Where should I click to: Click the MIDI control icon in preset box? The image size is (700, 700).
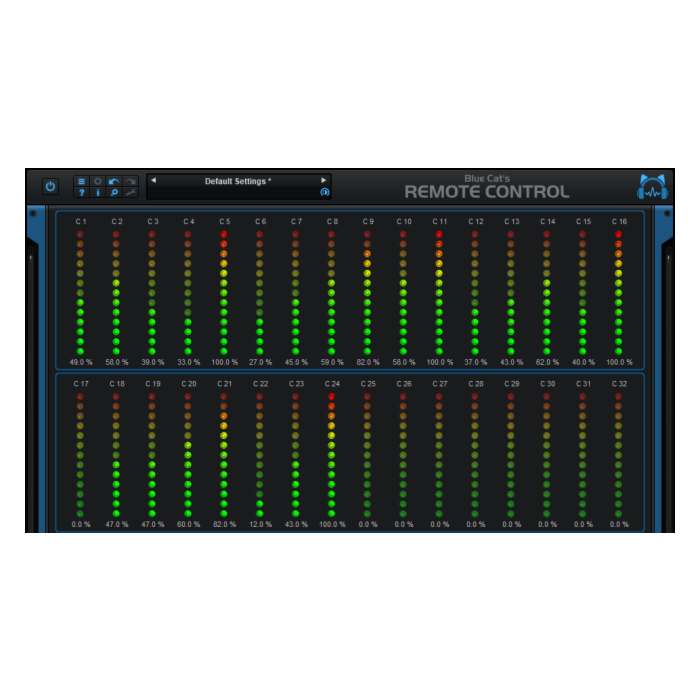325,192
